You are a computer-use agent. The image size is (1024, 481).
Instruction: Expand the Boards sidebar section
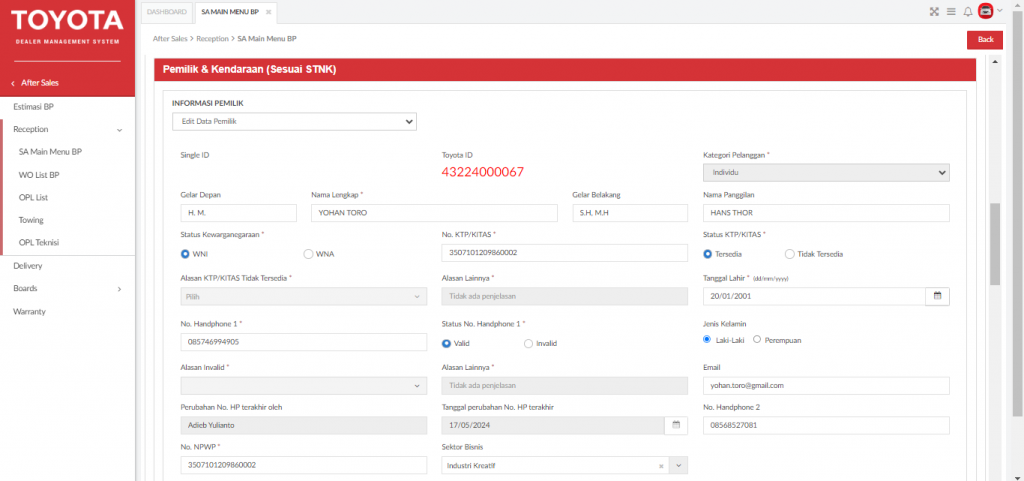tap(120, 288)
